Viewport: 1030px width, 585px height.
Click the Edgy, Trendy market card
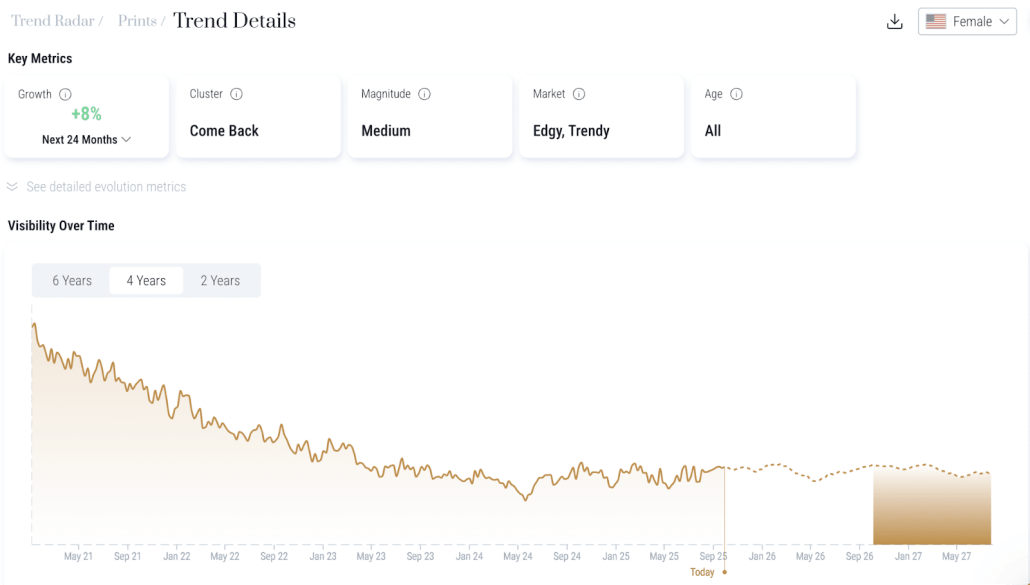click(x=601, y=116)
